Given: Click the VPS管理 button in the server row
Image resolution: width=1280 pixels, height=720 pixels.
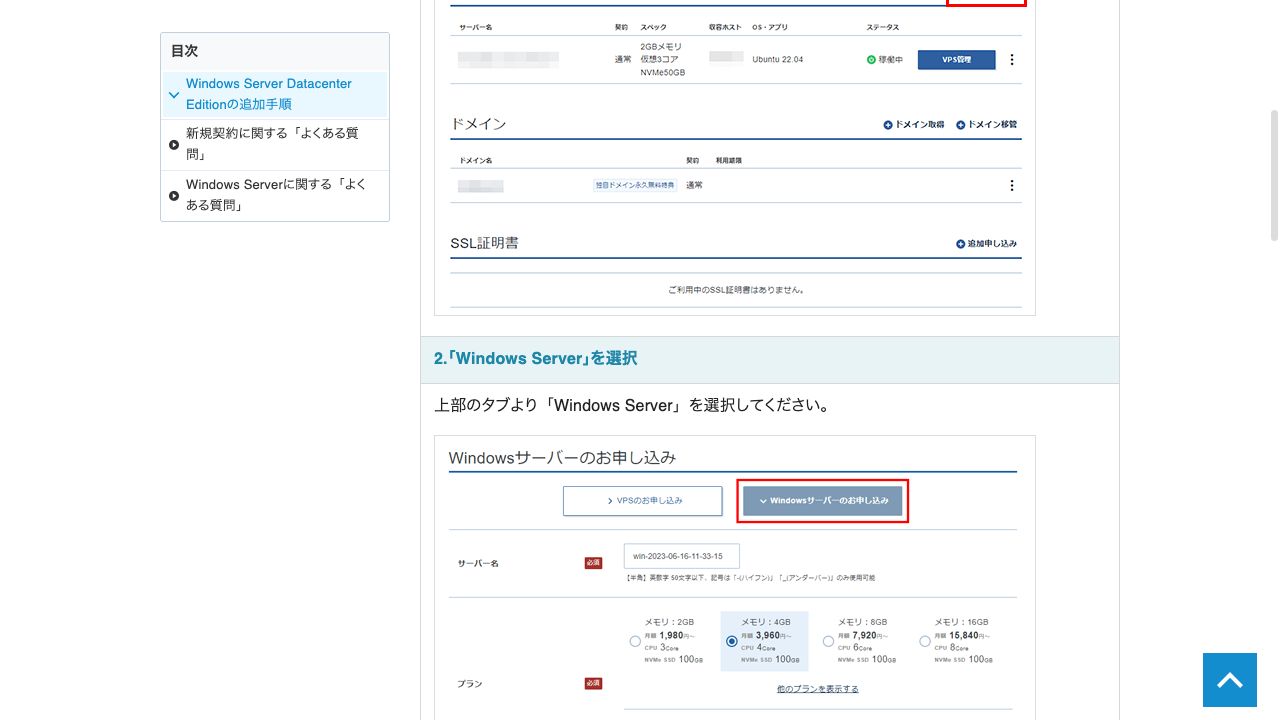Looking at the screenshot, I should tap(956, 60).
